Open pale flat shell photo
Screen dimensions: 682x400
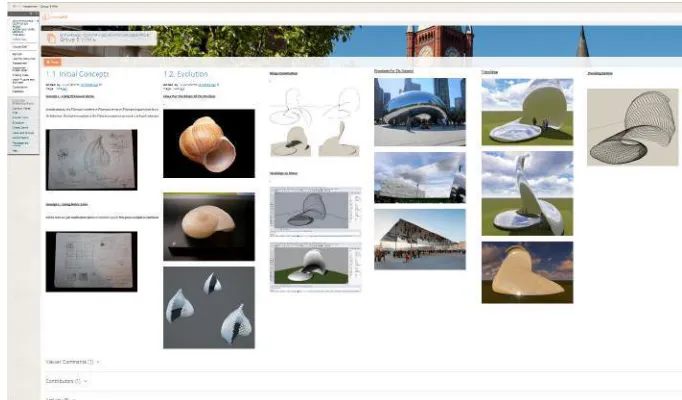[x=209, y=227]
